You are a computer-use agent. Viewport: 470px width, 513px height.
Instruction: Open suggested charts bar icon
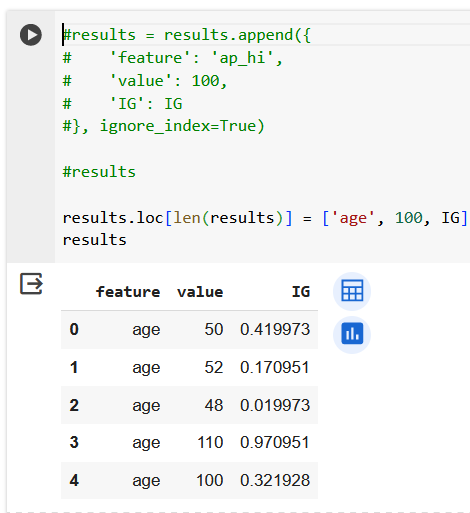(x=352, y=334)
